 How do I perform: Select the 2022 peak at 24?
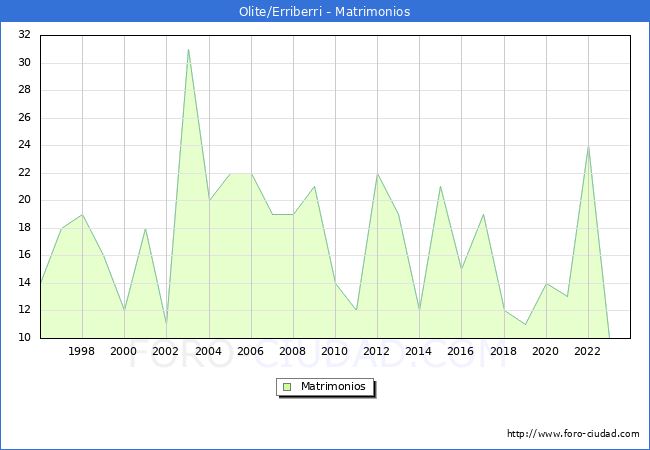click(x=588, y=146)
